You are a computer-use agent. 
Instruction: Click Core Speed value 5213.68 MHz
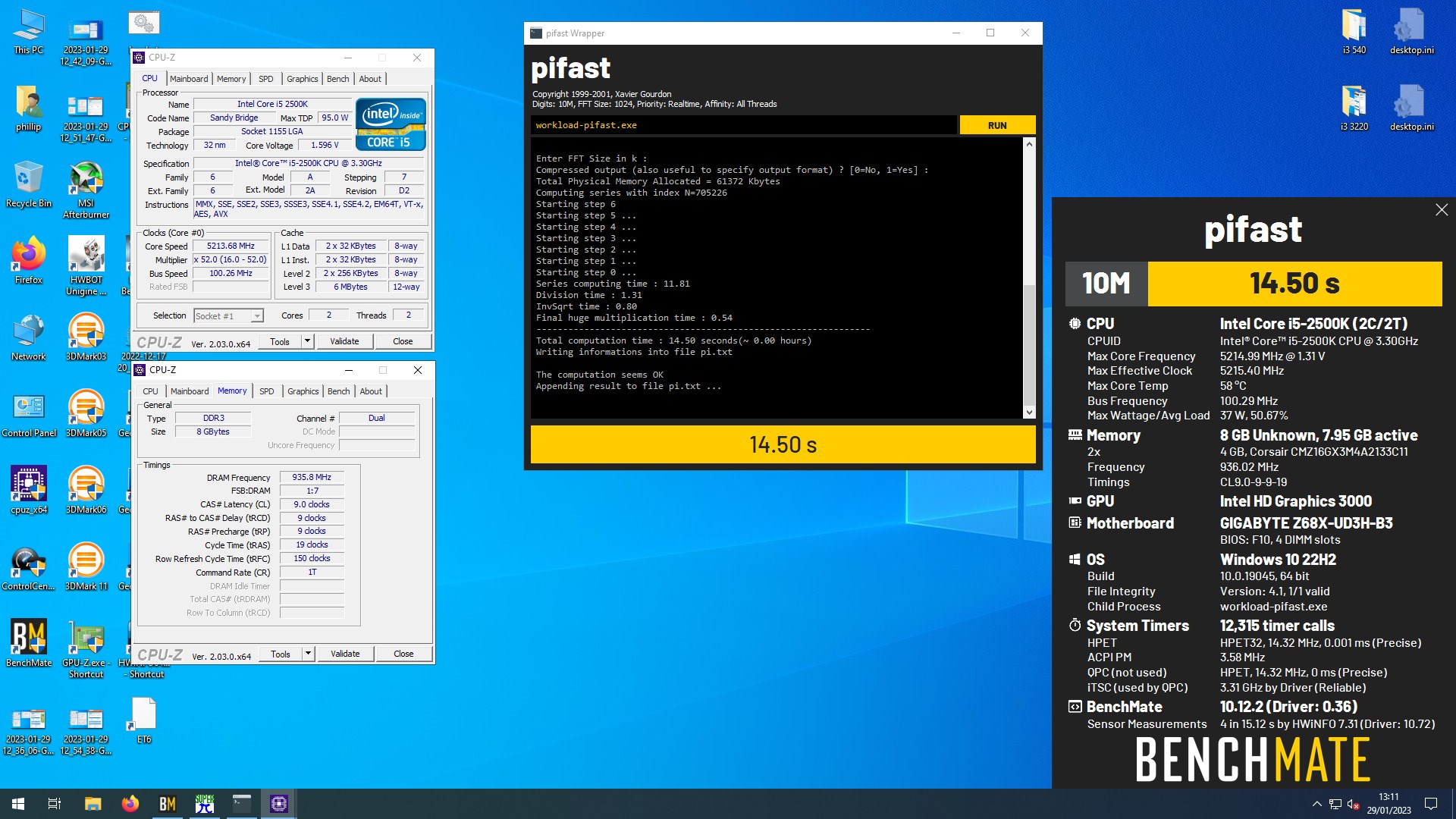pos(231,246)
